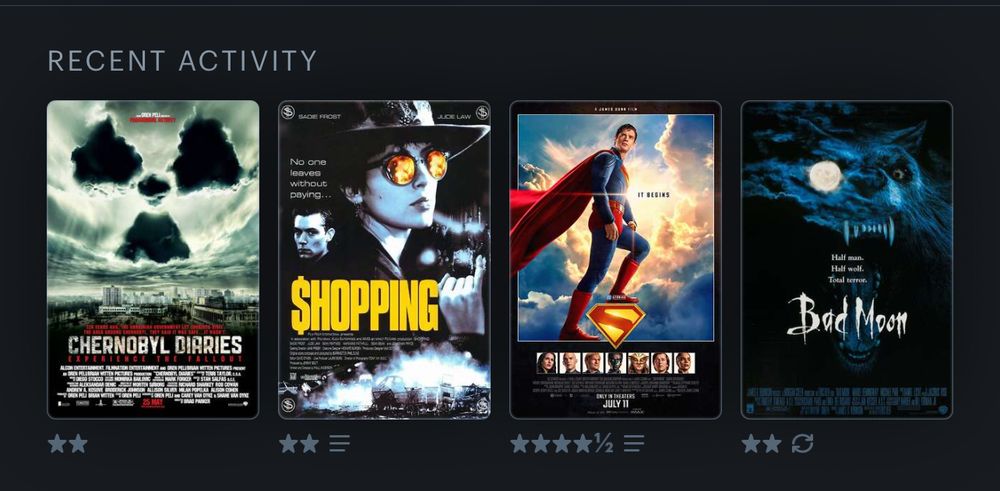This screenshot has height=491, width=1000.
Task: Open the review icon beside Shopping's rating
Action: [x=339, y=443]
